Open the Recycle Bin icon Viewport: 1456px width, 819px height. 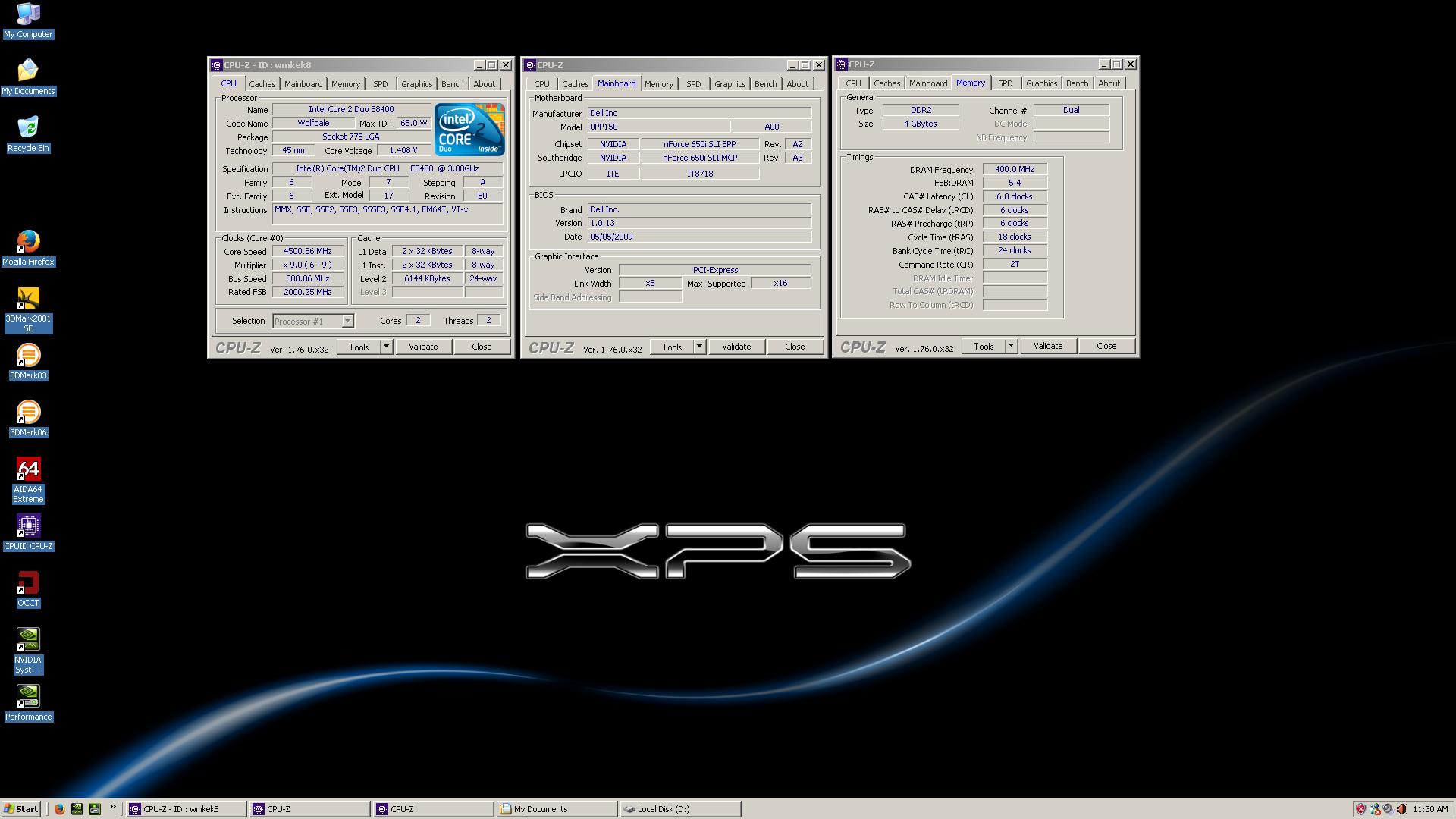coord(28,134)
